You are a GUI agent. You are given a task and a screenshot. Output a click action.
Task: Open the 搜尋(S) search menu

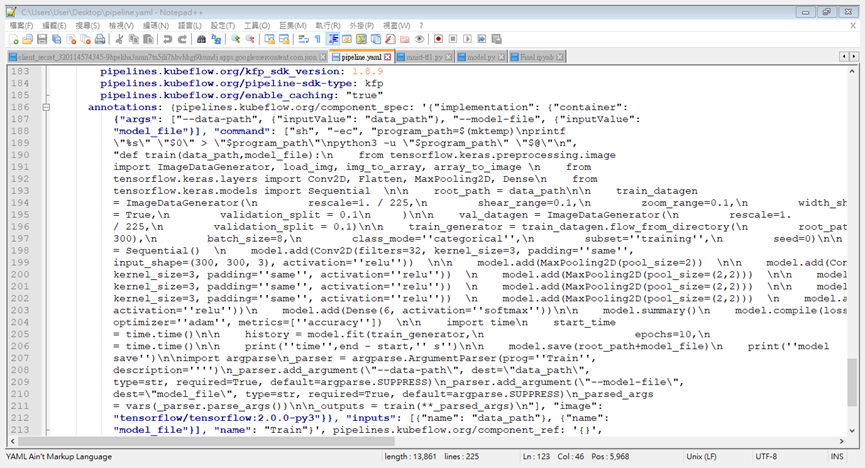88,25
